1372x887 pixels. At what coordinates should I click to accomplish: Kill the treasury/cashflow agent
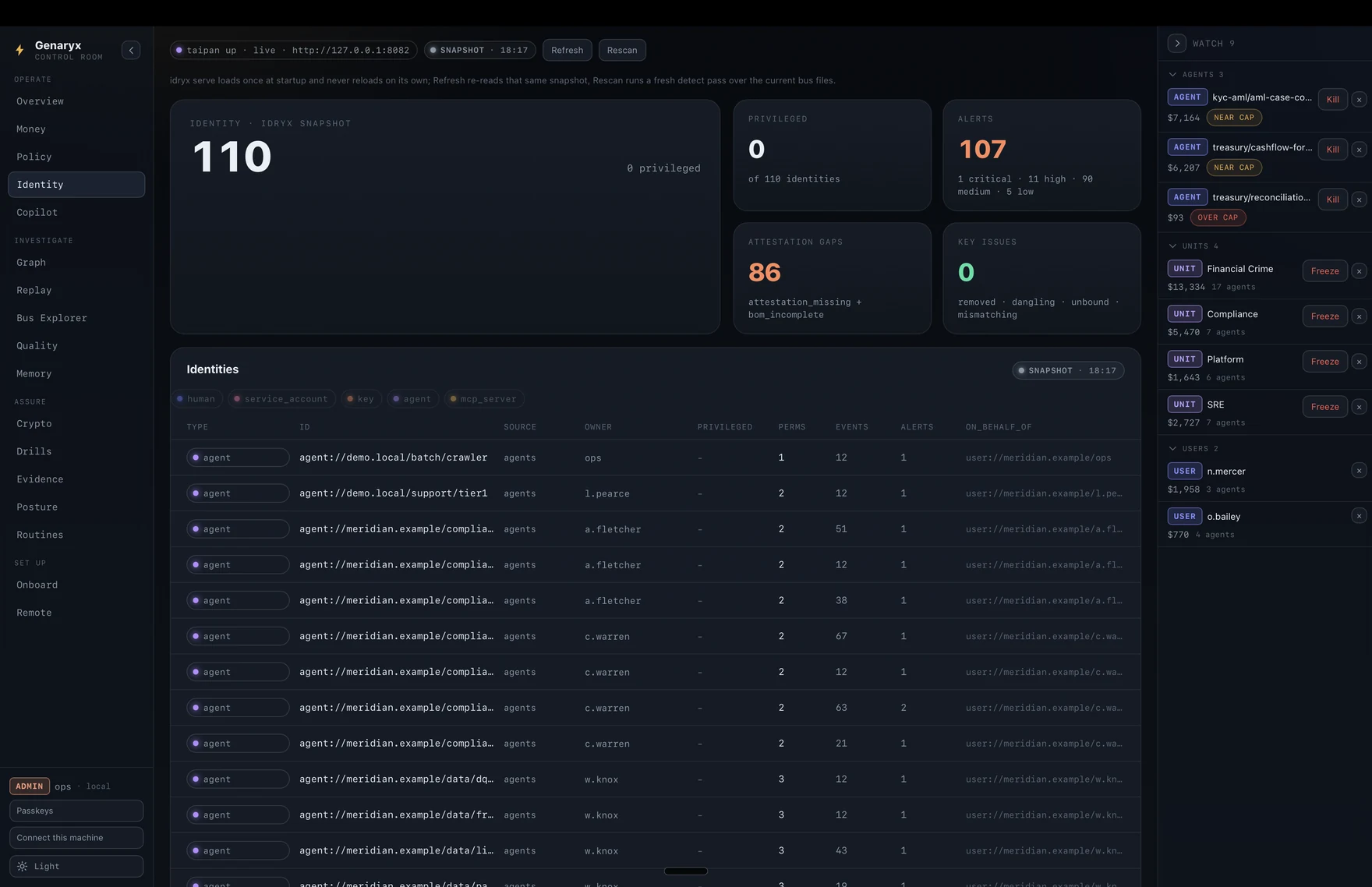pos(1333,150)
